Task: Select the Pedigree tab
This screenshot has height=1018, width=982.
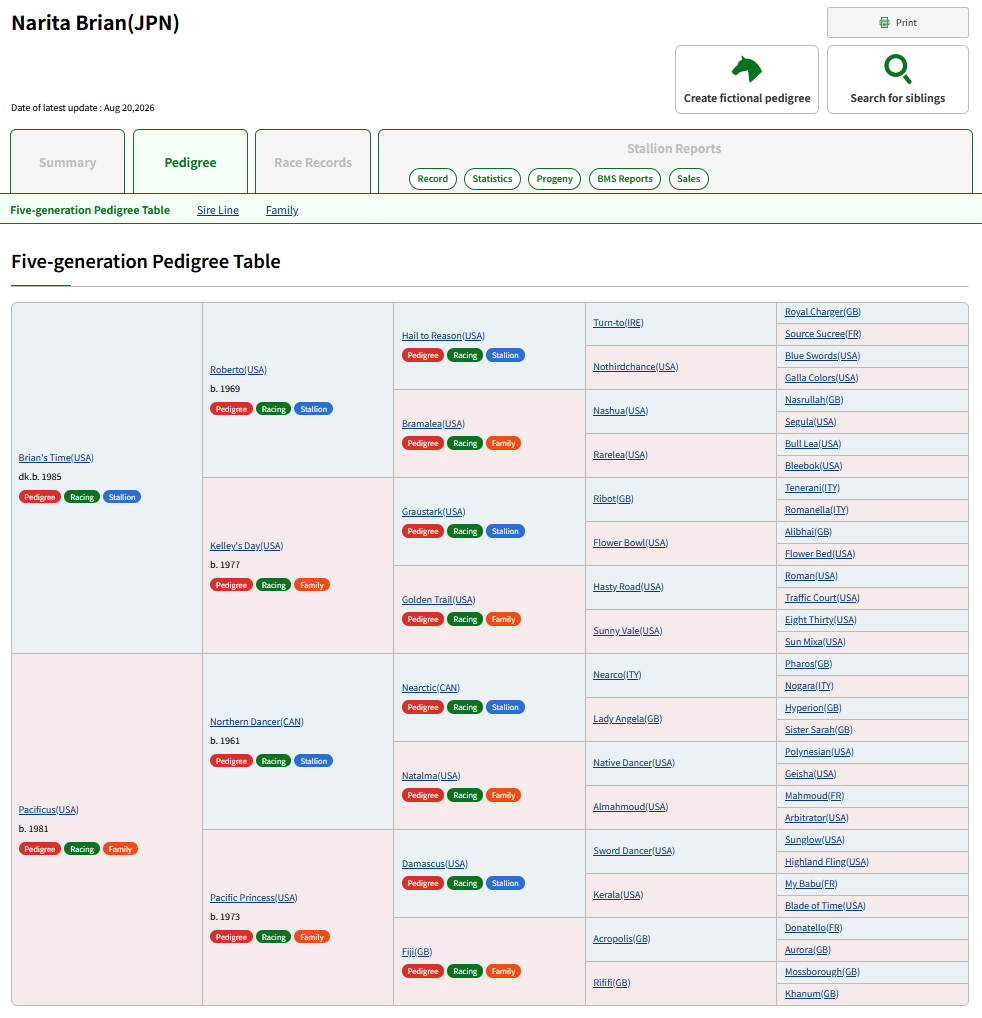Action: (190, 162)
